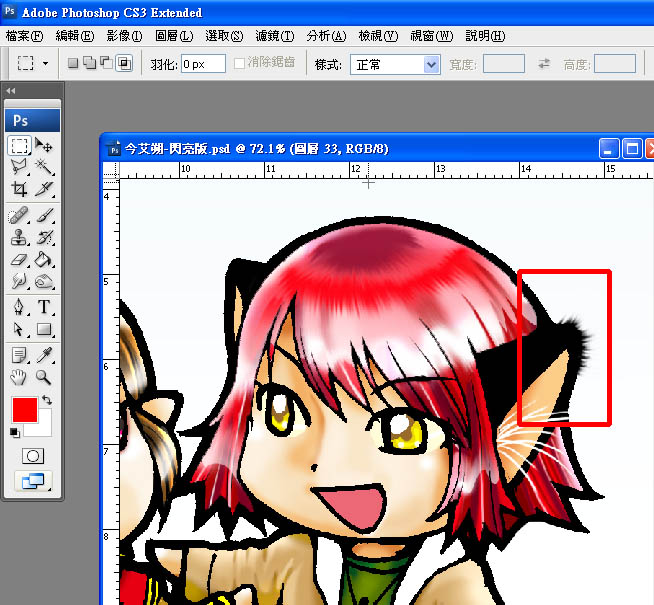
Task: Select the Rectangle shape tool
Action: tap(44, 329)
